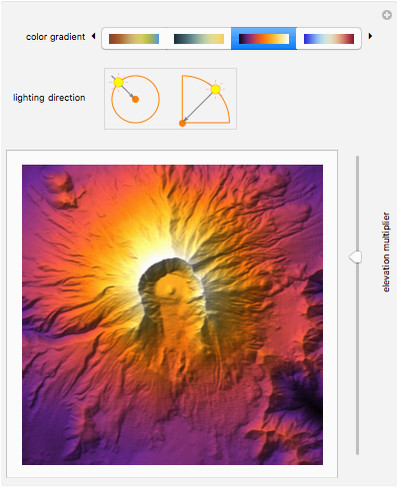Click the yellow sun on the circular azimuth control
Viewport: 398px width, 488px height.
[x=118, y=82]
